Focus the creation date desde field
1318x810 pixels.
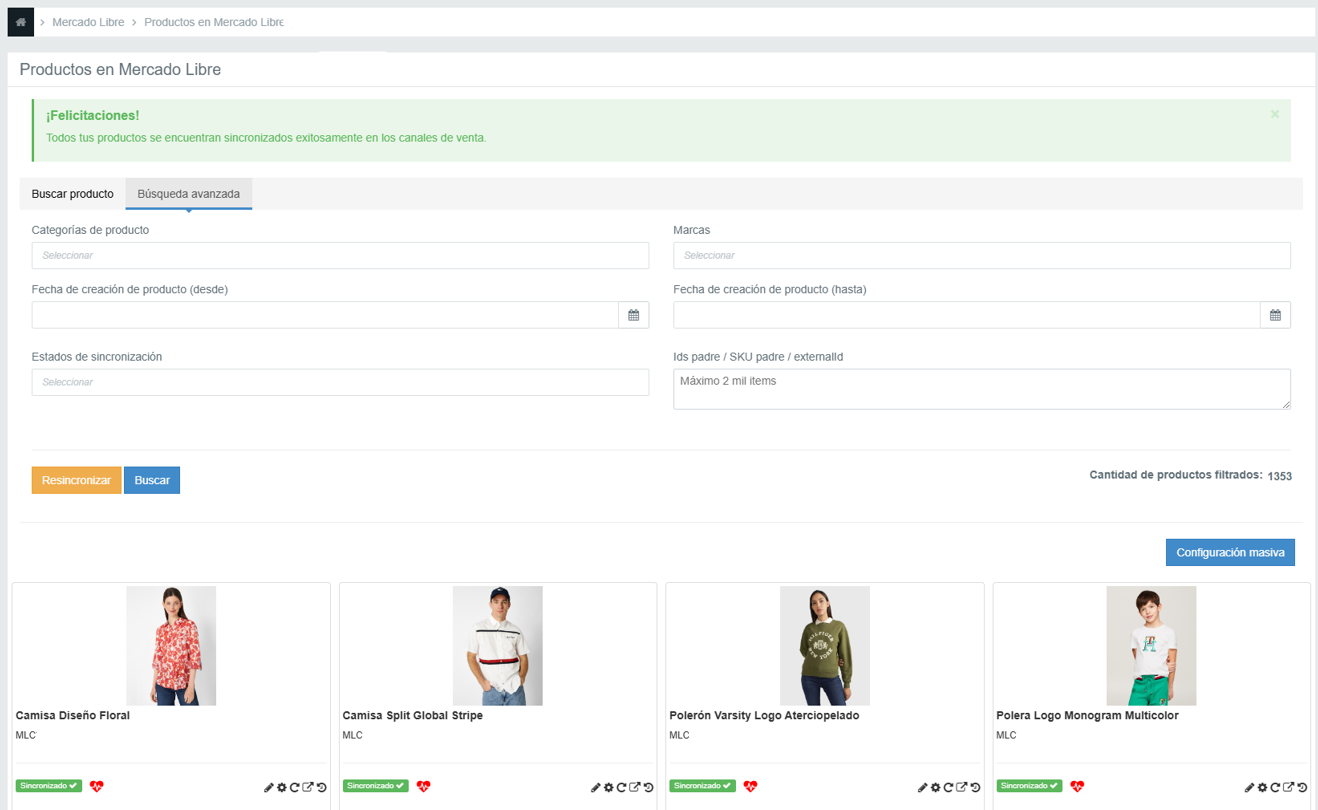coord(325,315)
